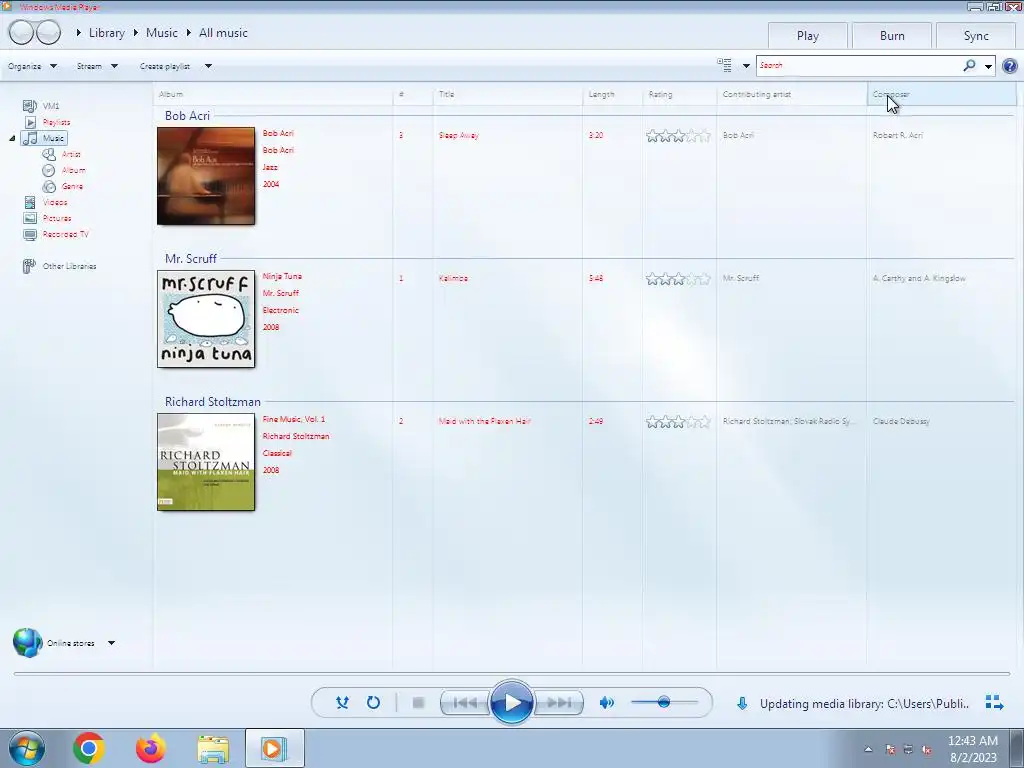
Task: Open the Videos library
Action: [55, 202]
